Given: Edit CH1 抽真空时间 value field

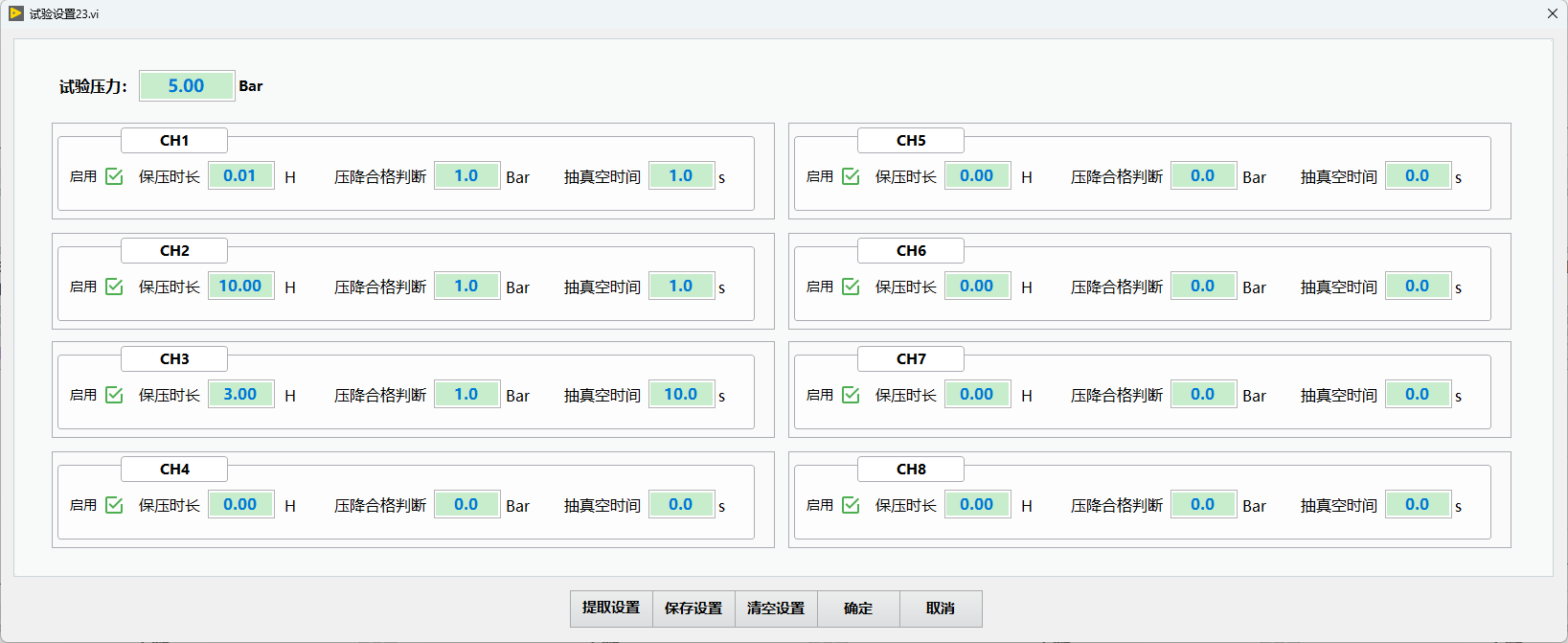Looking at the screenshot, I should point(682,176).
